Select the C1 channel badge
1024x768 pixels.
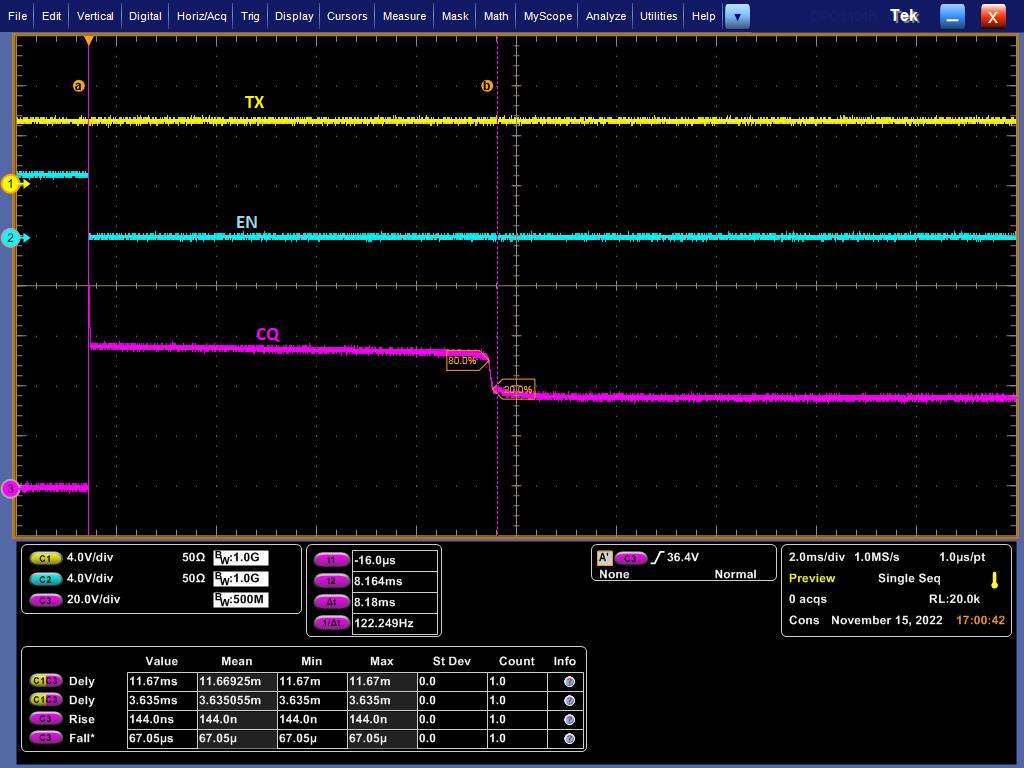pos(44,559)
